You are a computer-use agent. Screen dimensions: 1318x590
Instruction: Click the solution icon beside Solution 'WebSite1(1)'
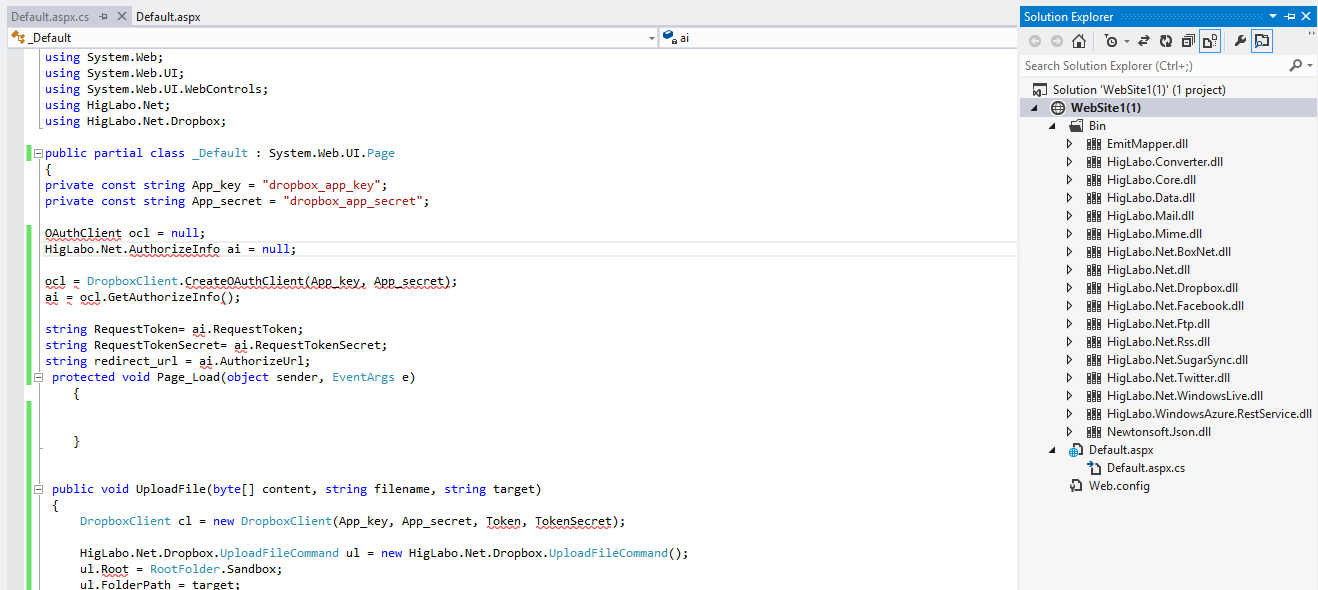(x=1040, y=90)
